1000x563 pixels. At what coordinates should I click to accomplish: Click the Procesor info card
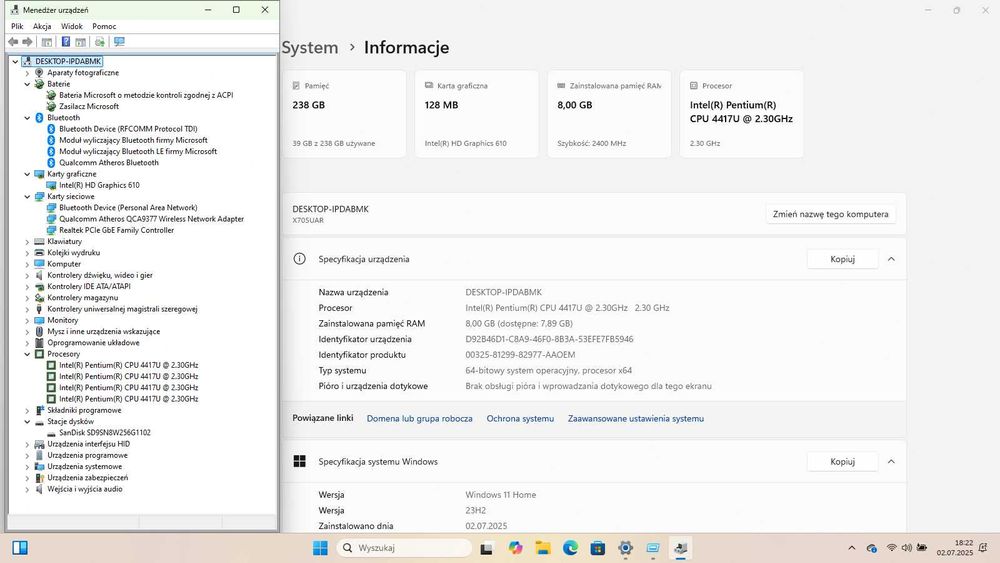pos(742,114)
